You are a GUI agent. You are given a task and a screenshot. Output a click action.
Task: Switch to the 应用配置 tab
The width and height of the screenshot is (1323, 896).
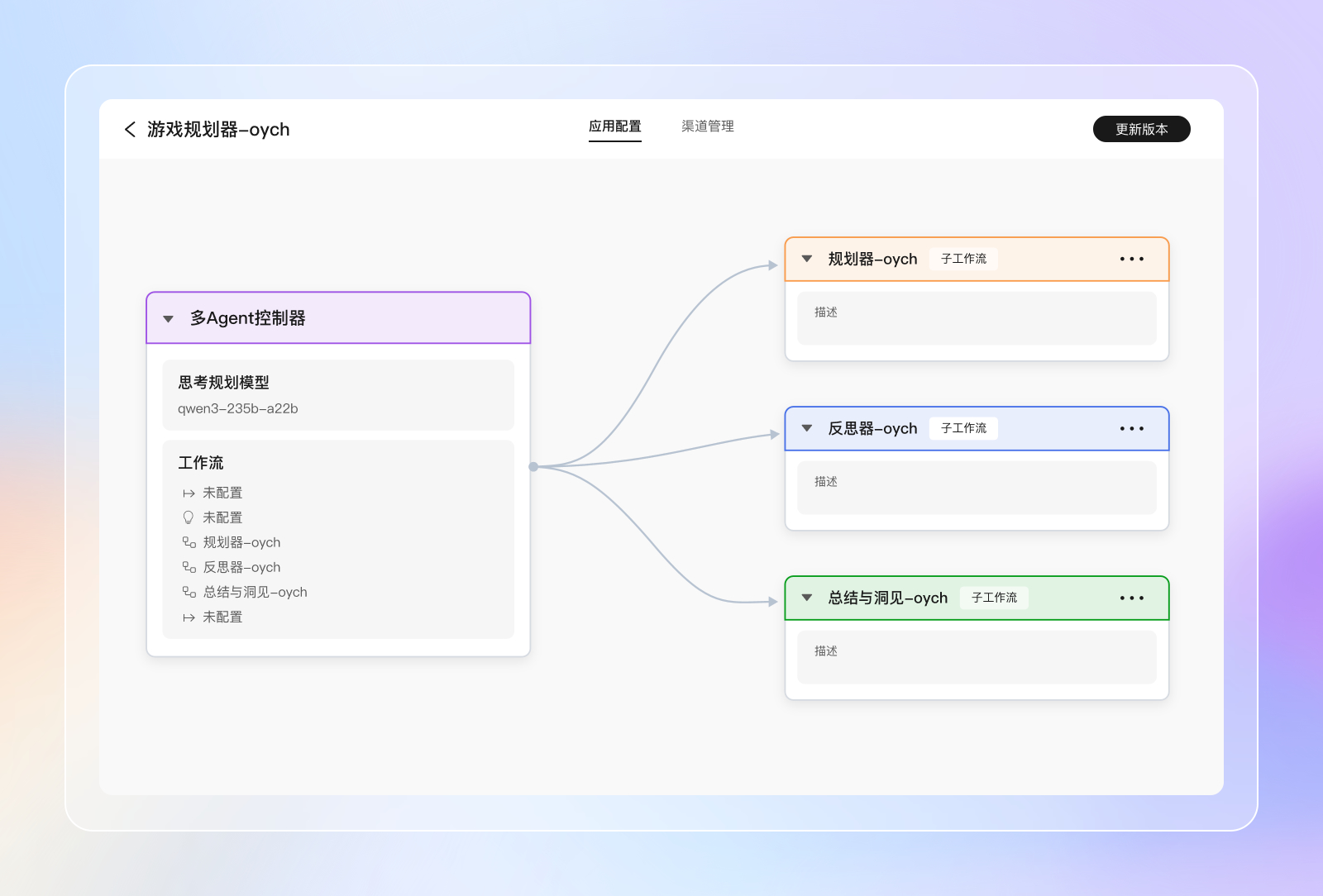point(614,126)
